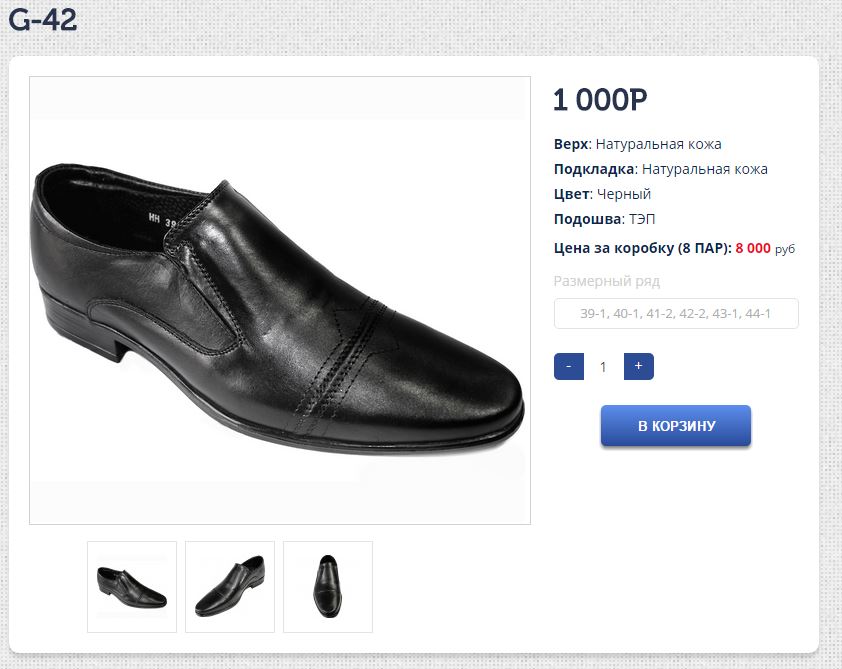Click the 1 000Р price heading
Viewport: 842px width, 669px height.
[600, 100]
